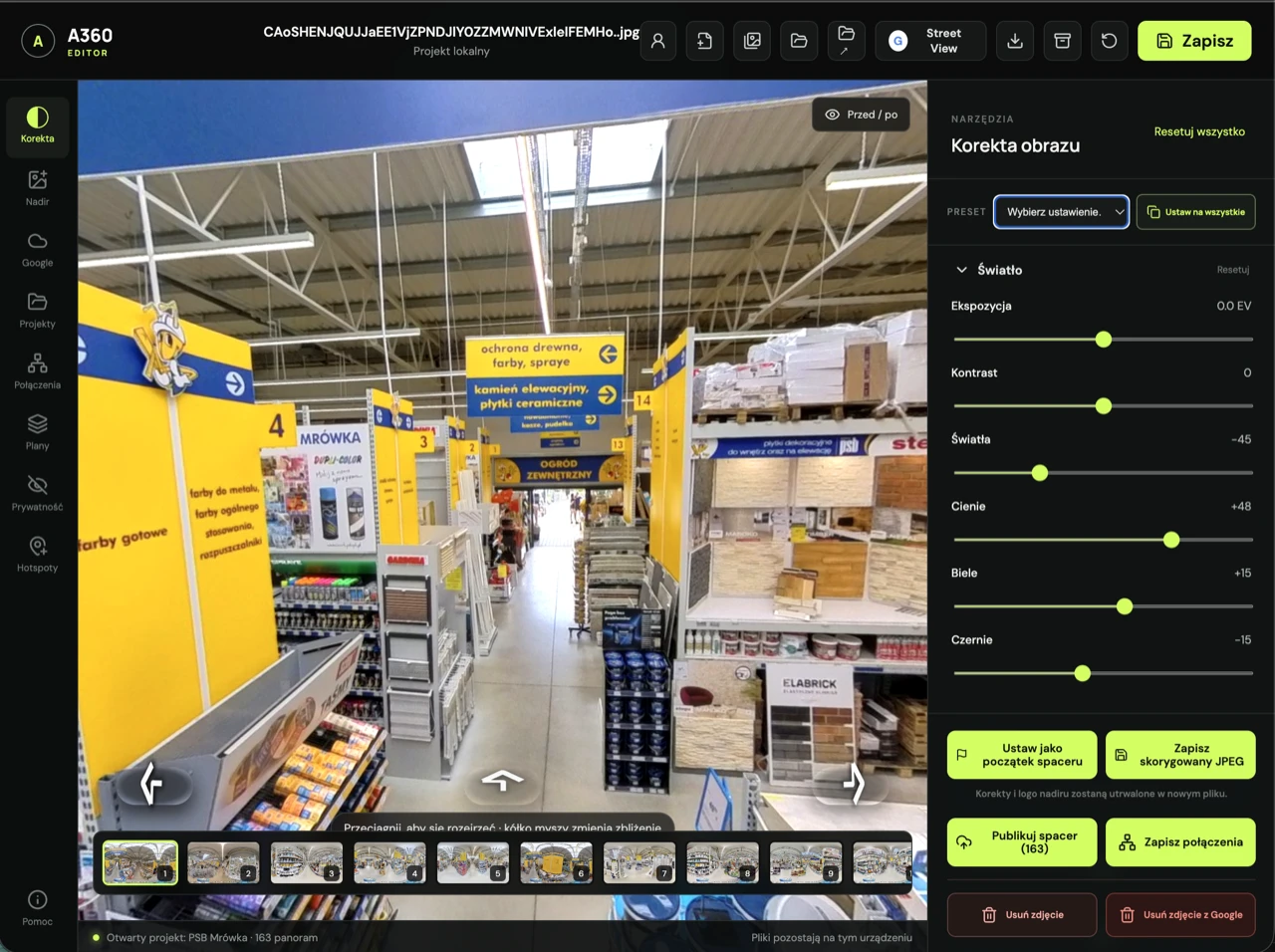The height and width of the screenshot is (952, 1275).
Task: Select the Korekta tool in sidebar
Action: (38, 126)
